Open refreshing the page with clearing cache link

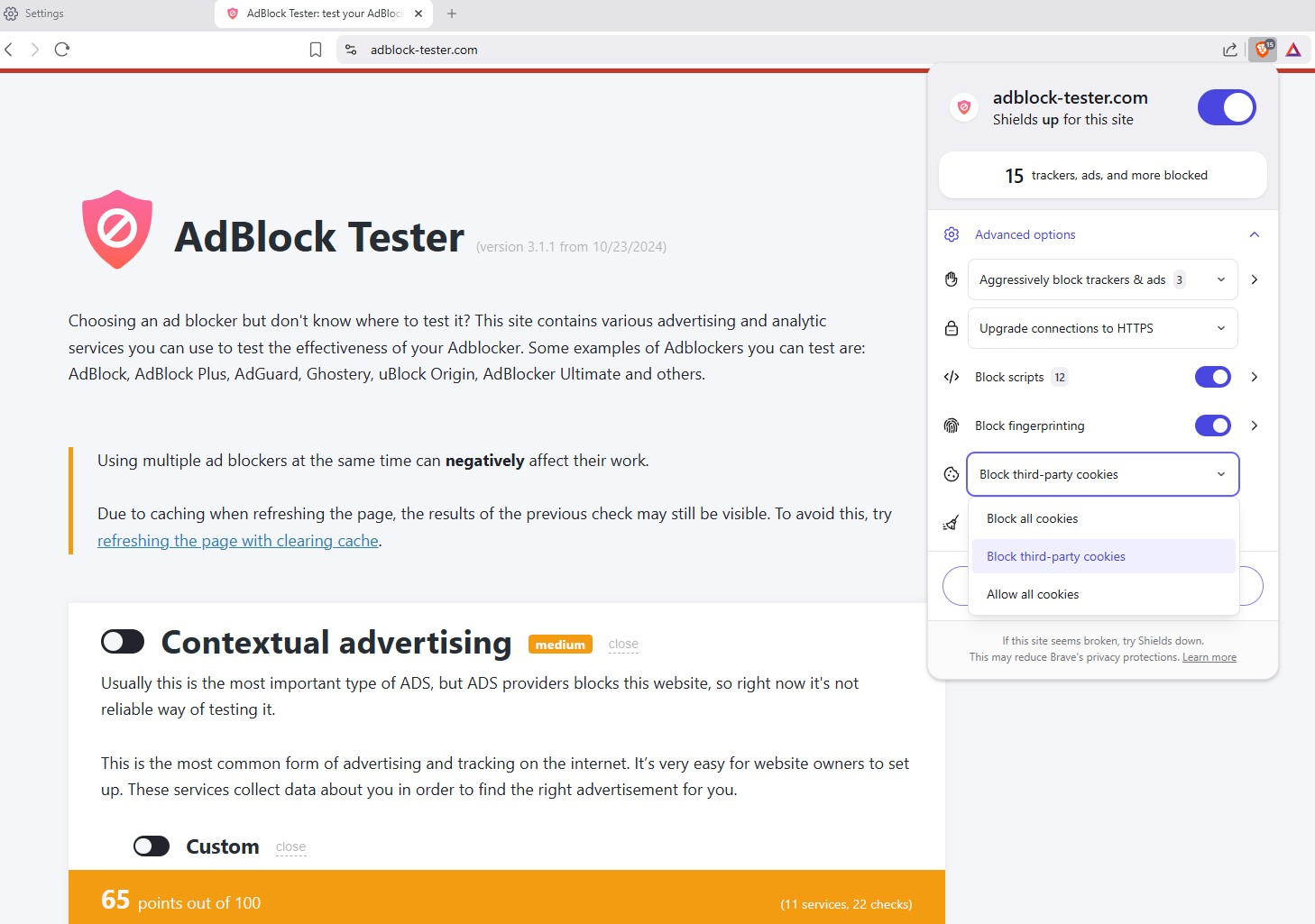click(x=238, y=541)
